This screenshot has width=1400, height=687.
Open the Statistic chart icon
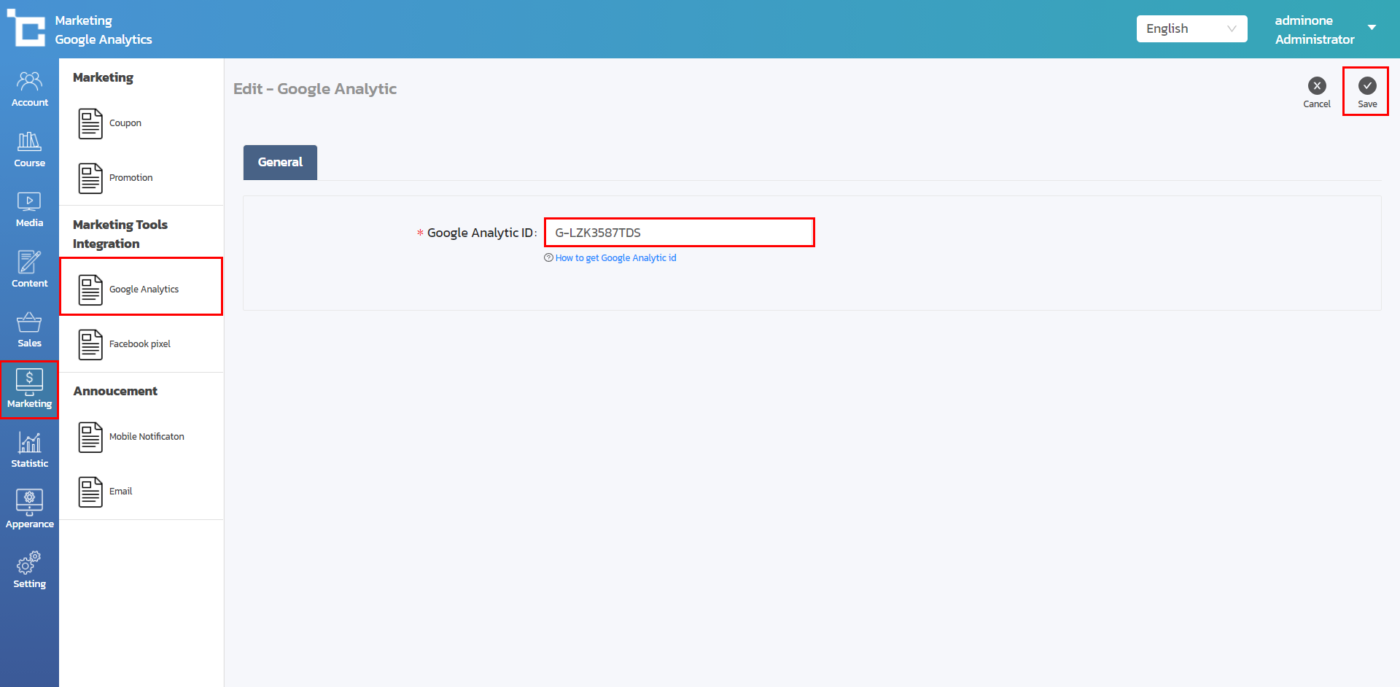29,449
